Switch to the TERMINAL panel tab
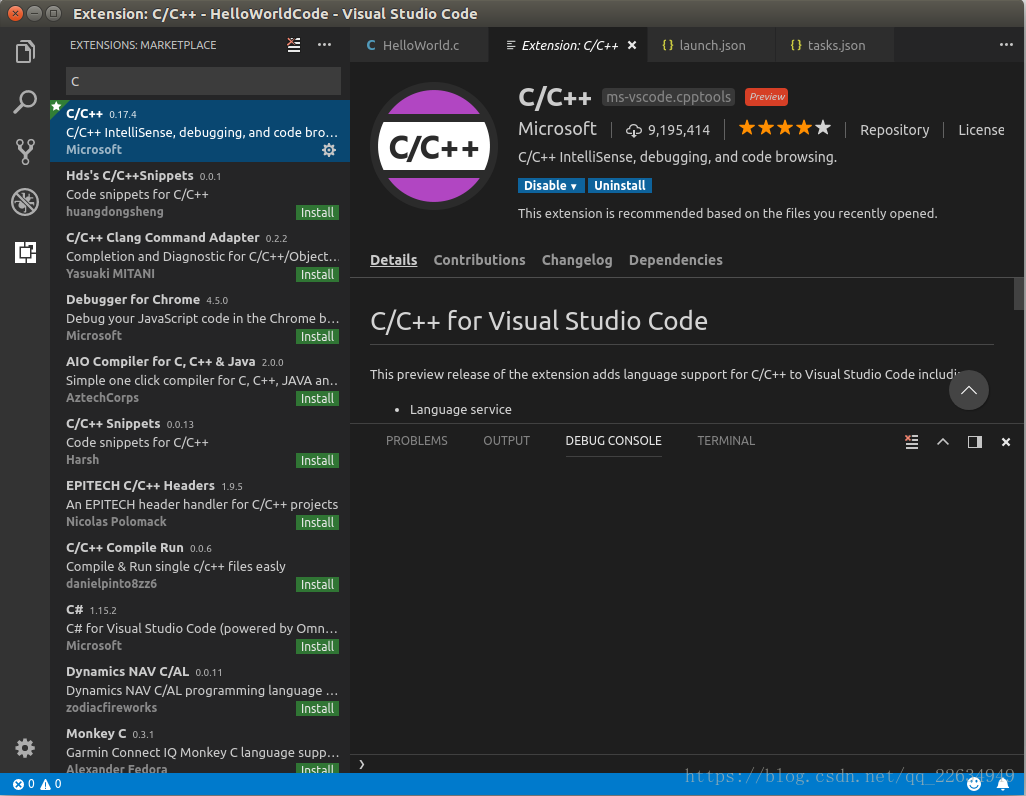This screenshot has height=796, width=1026. pos(726,441)
